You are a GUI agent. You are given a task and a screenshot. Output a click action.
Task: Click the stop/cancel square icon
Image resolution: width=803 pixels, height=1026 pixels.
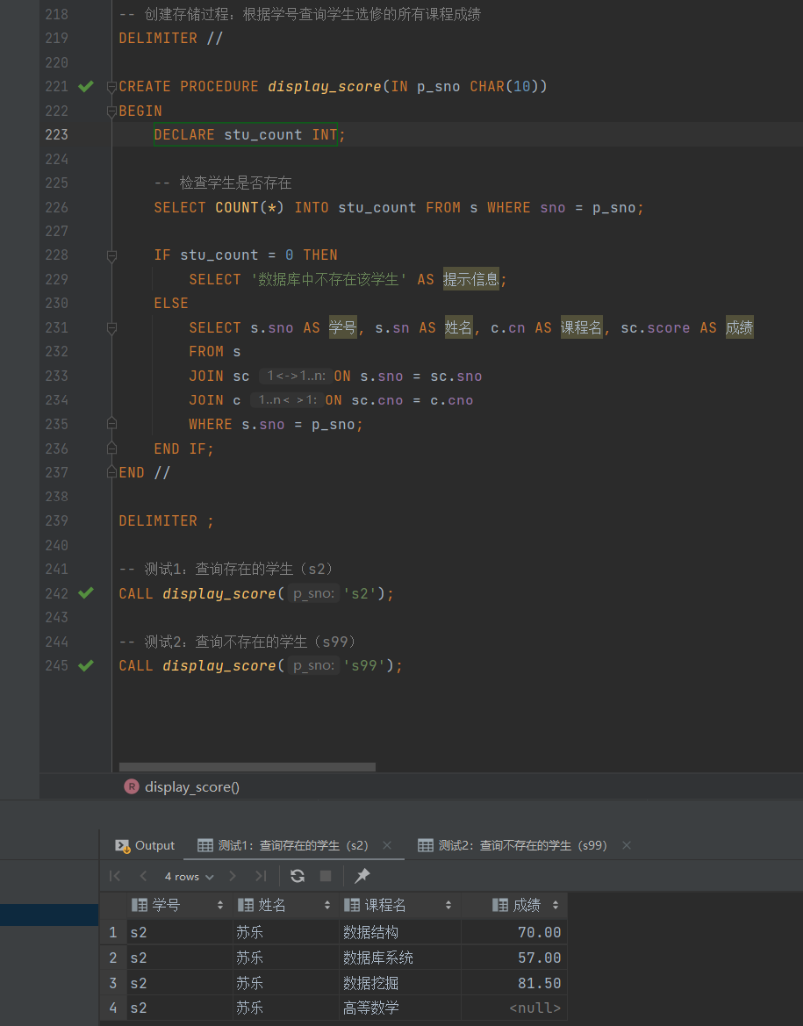[325, 876]
